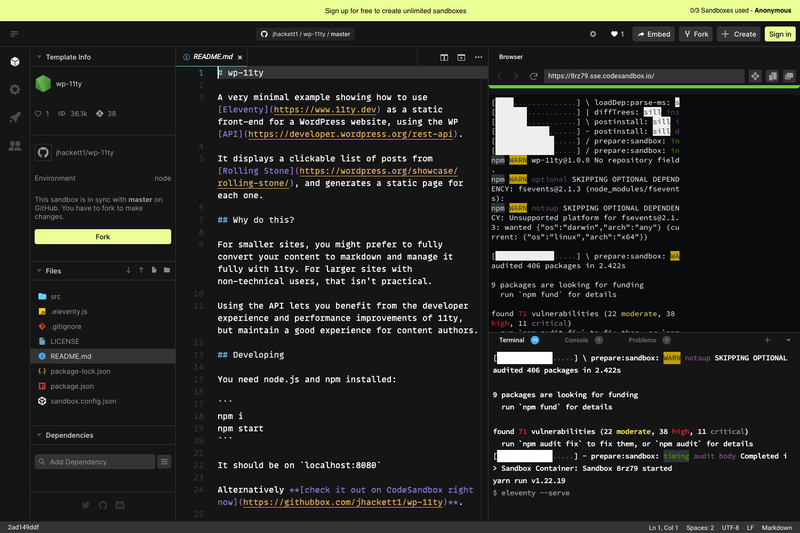Screen dimensions: 800x533
Task: Click the move preview cross-arrows icon
Action: 755,76
